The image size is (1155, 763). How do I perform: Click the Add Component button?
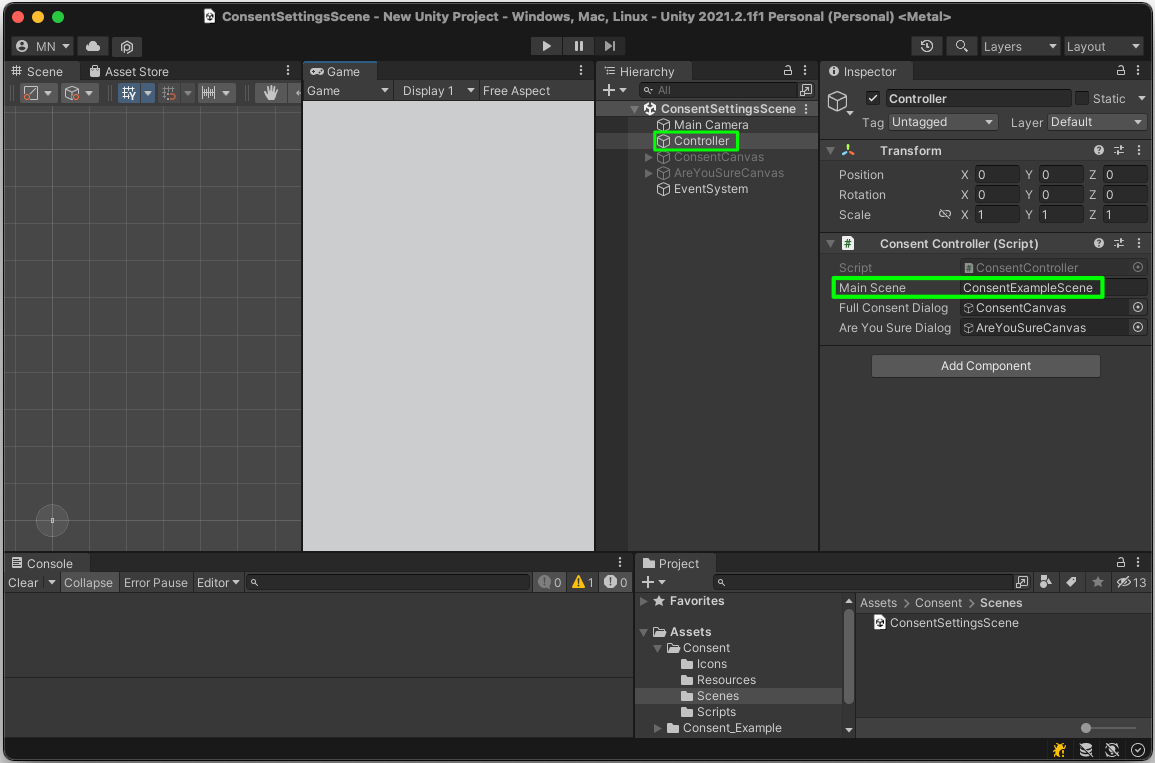point(985,366)
